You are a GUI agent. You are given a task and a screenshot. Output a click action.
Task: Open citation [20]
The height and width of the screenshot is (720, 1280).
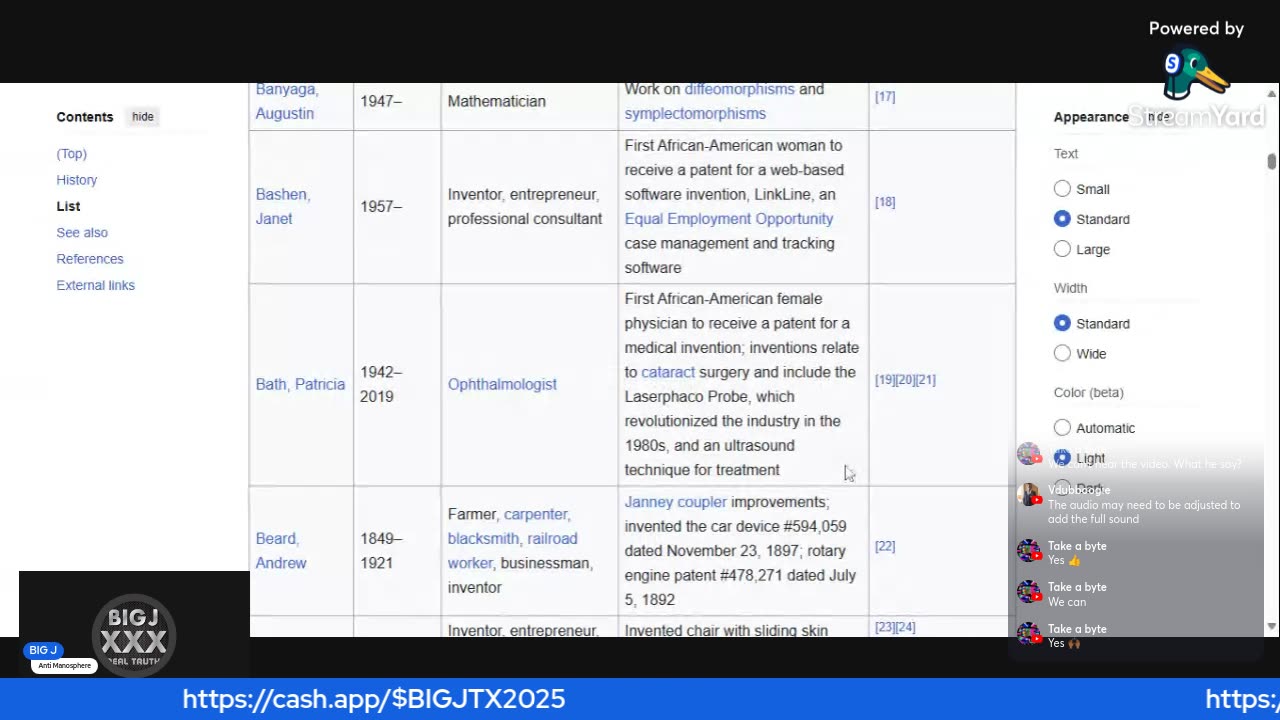[x=905, y=380]
